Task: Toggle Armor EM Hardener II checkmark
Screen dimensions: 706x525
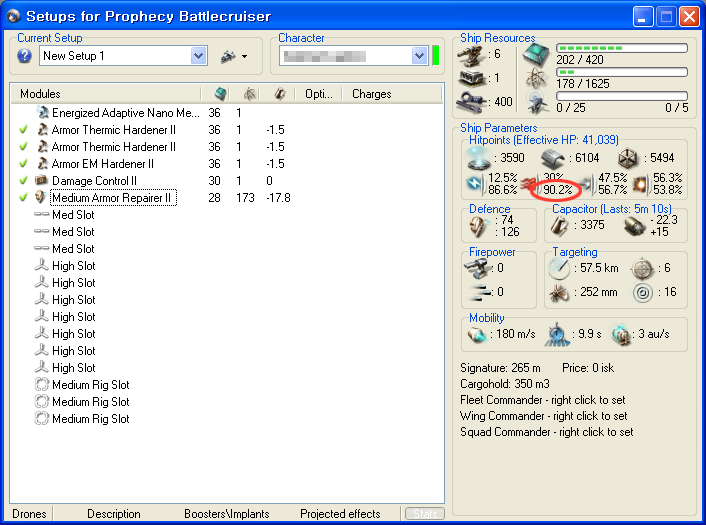Action: click(23, 163)
